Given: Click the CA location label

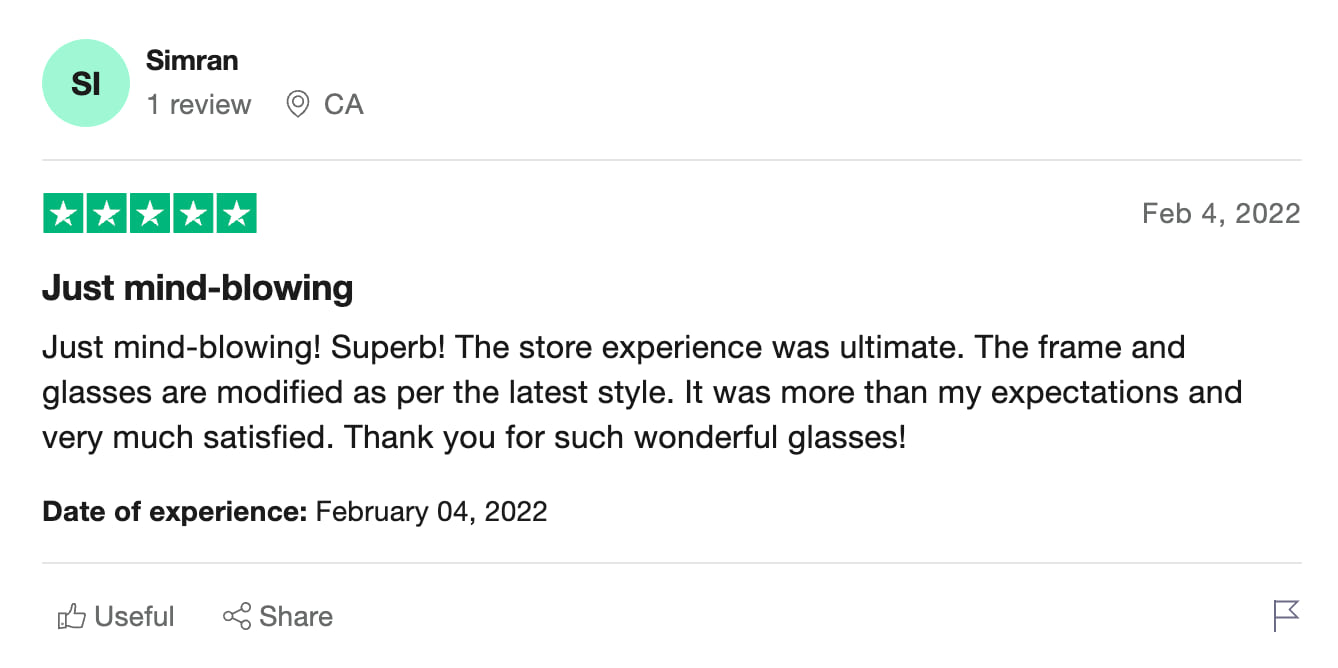Looking at the screenshot, I should pyautogui.click(x=343, y=104).
